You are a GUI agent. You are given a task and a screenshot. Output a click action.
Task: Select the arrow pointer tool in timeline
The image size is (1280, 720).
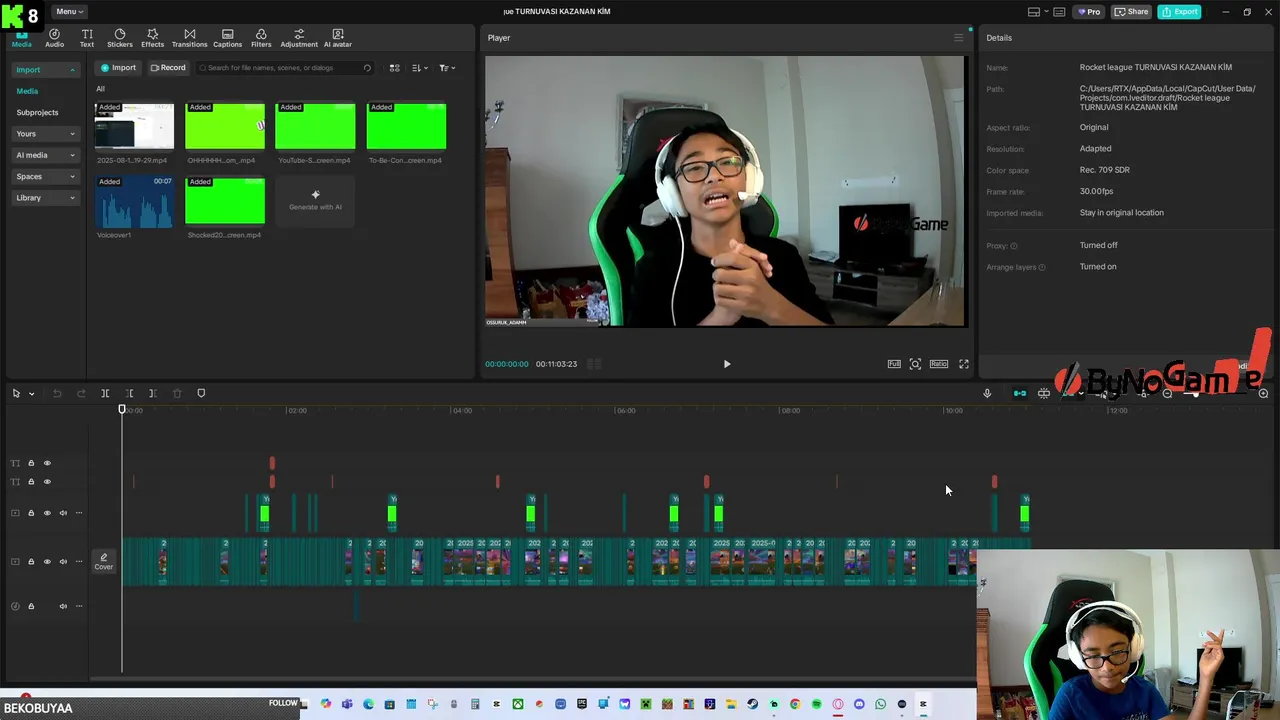click(x=16, y=393)
